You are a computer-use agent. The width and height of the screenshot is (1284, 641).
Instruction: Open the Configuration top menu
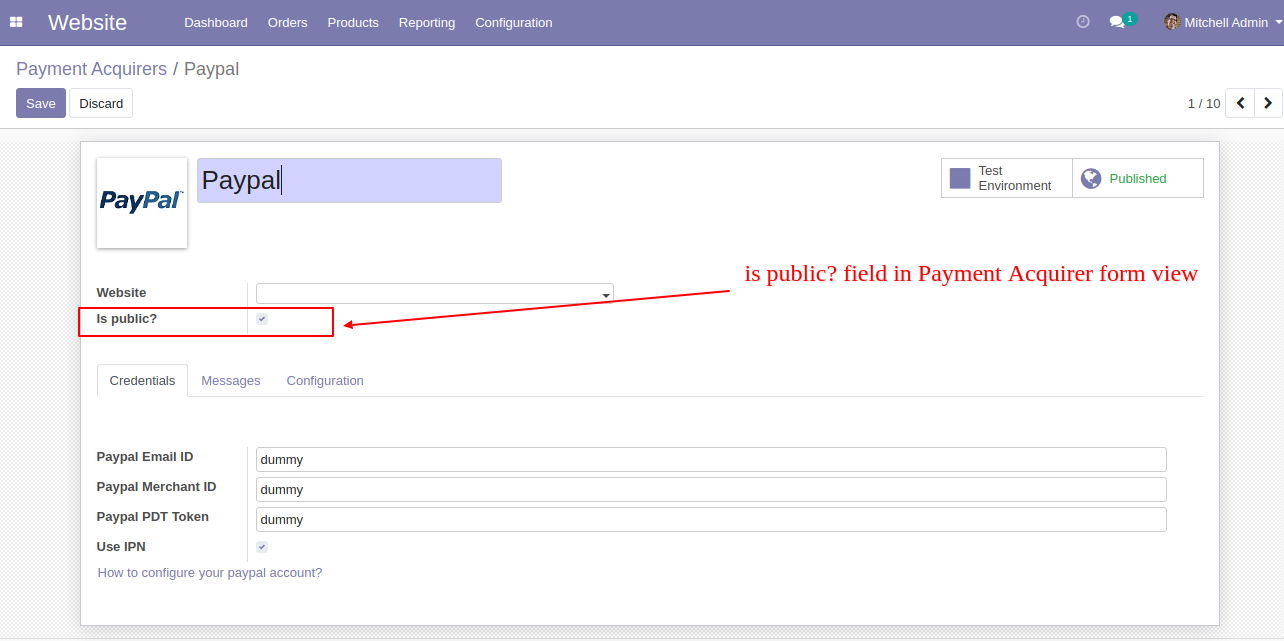click(514, 22)
